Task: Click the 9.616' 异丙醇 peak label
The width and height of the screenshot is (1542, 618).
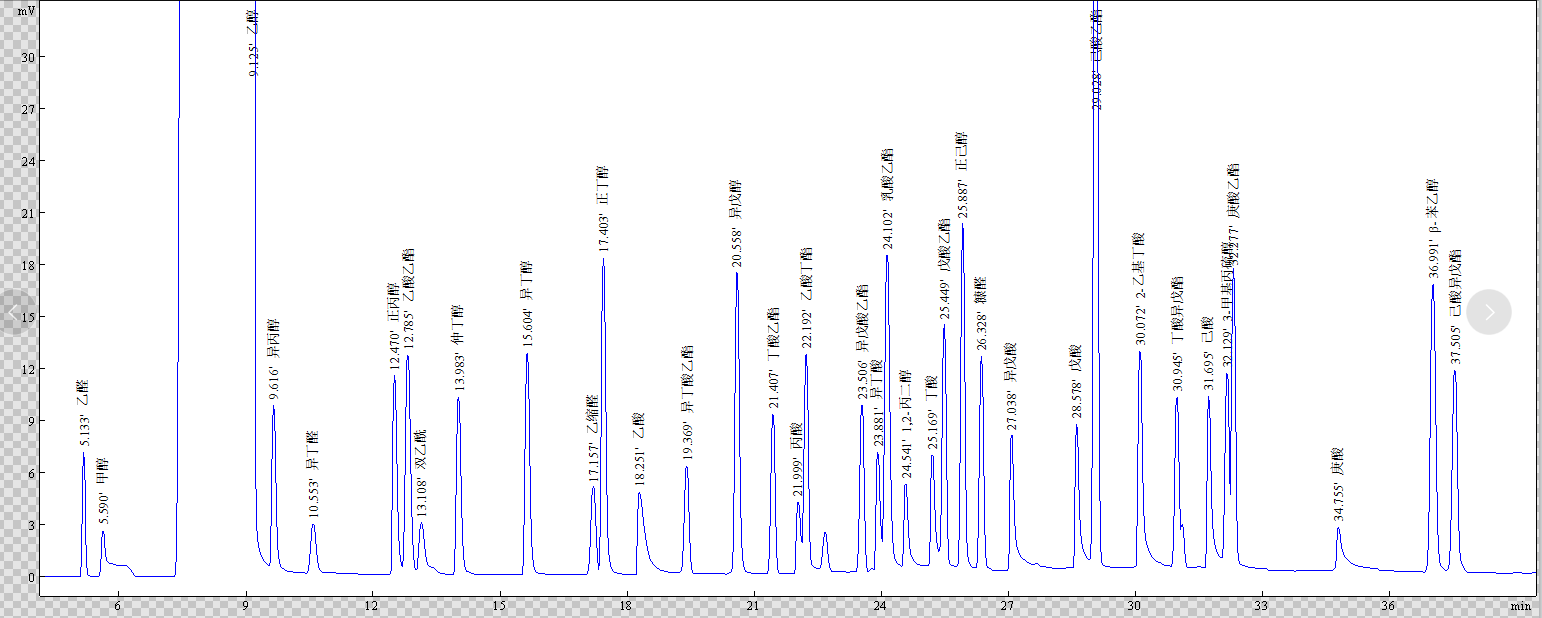Action: pyautogui.click(x=273, y=360)
